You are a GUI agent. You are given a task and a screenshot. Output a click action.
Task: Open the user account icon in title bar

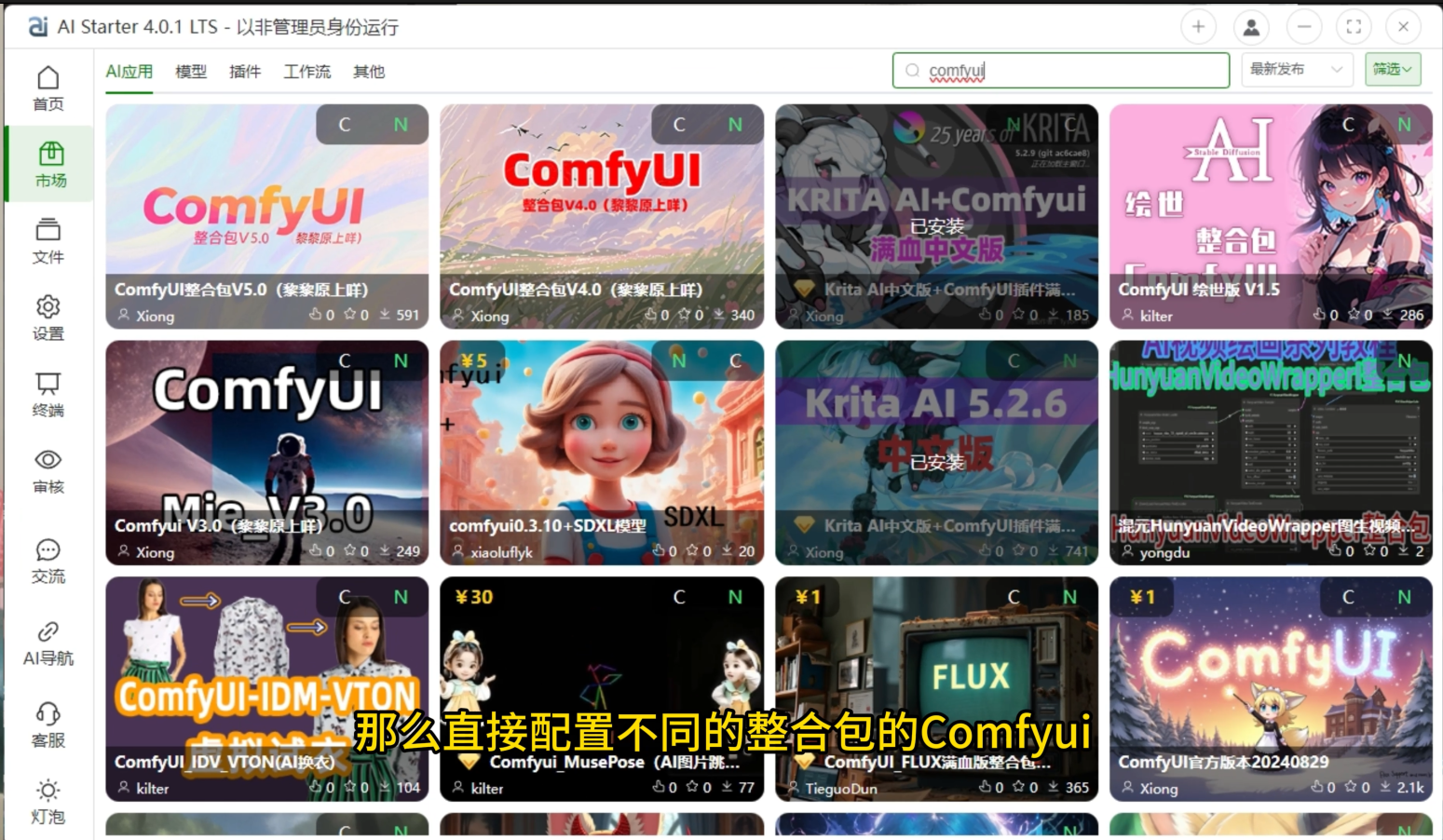(1251, 27)
